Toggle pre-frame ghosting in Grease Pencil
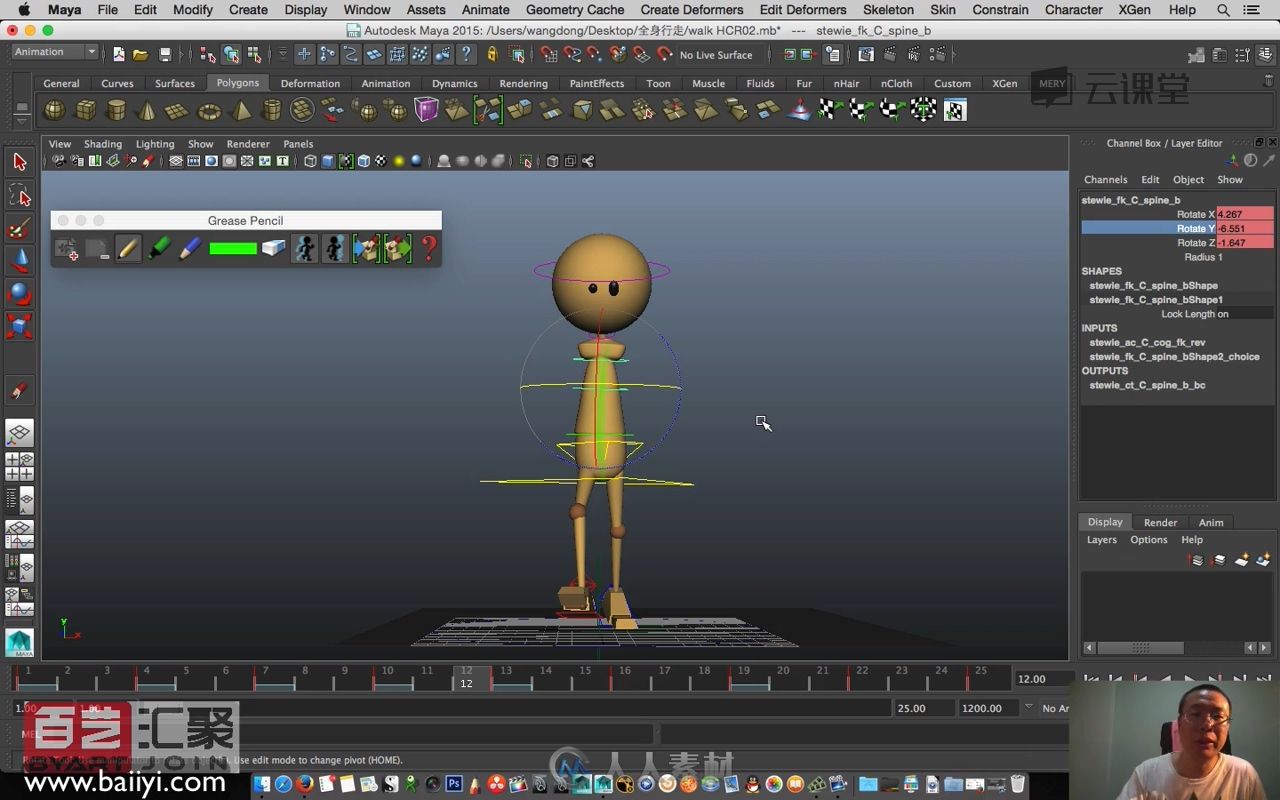1280x800 pixels. (x=304, y=249)
